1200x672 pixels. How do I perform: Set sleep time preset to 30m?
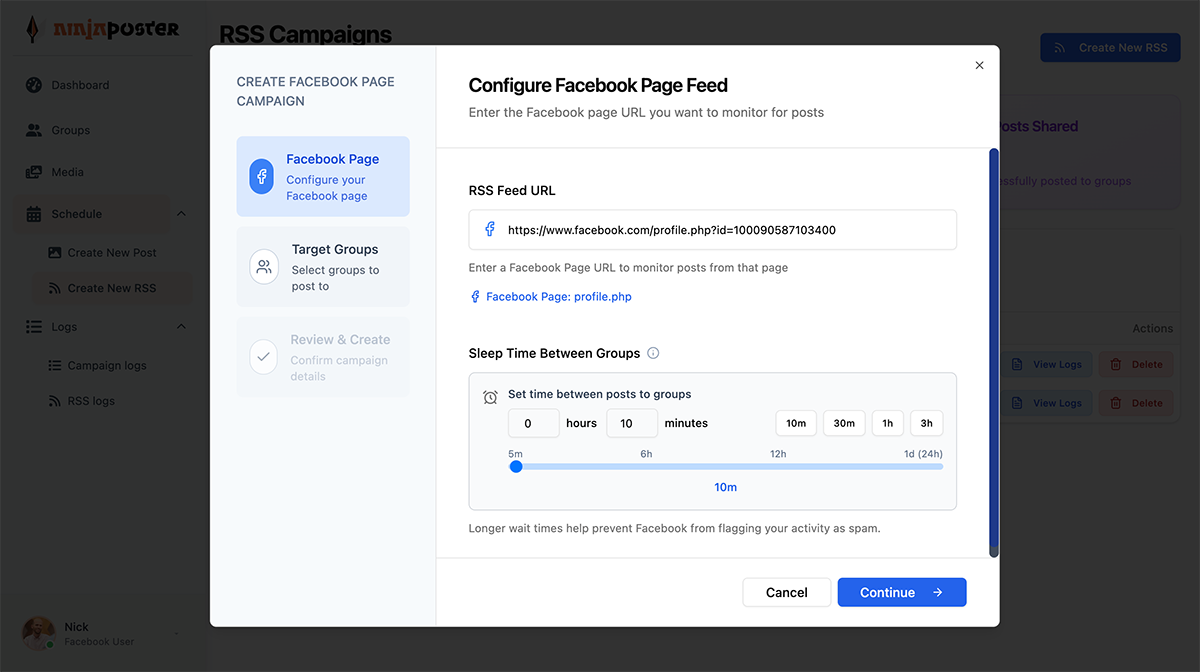[x=844, y=423]
